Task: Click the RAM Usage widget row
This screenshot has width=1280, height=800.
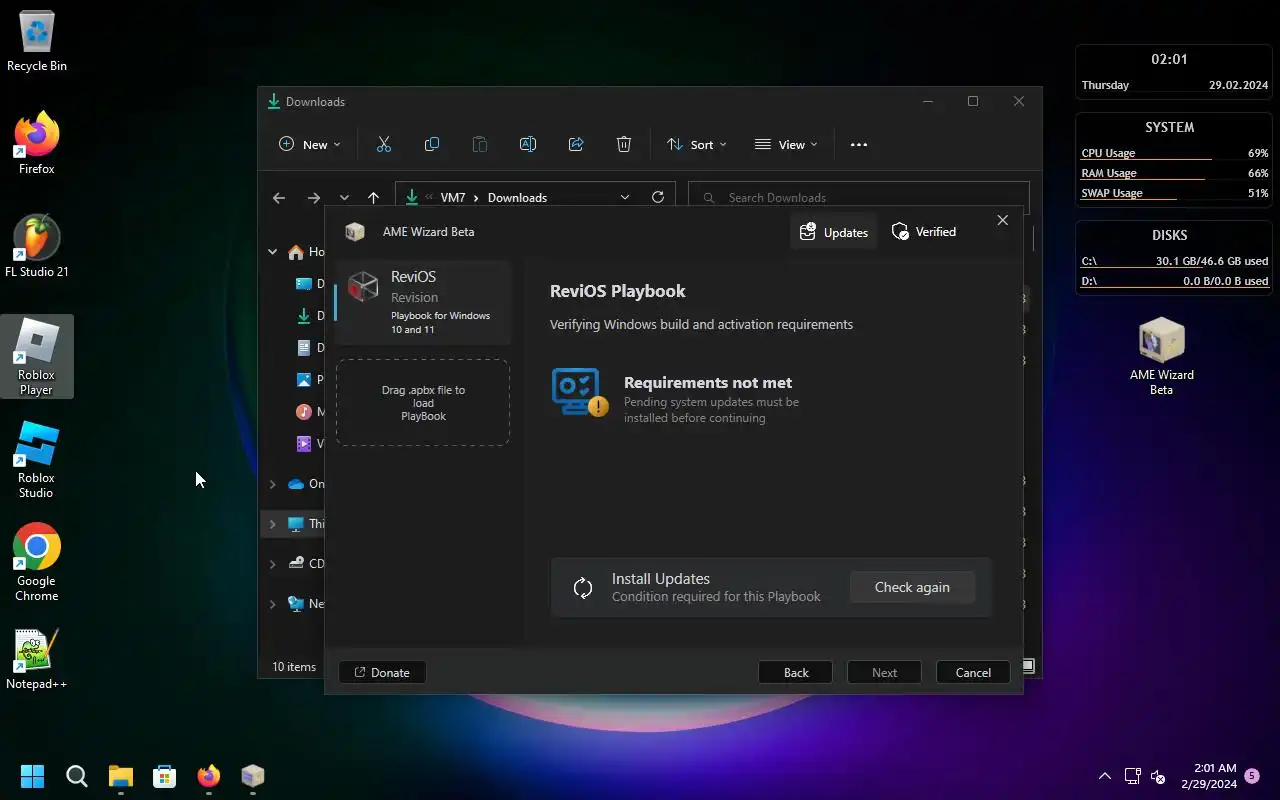Action: (1175, 173)
